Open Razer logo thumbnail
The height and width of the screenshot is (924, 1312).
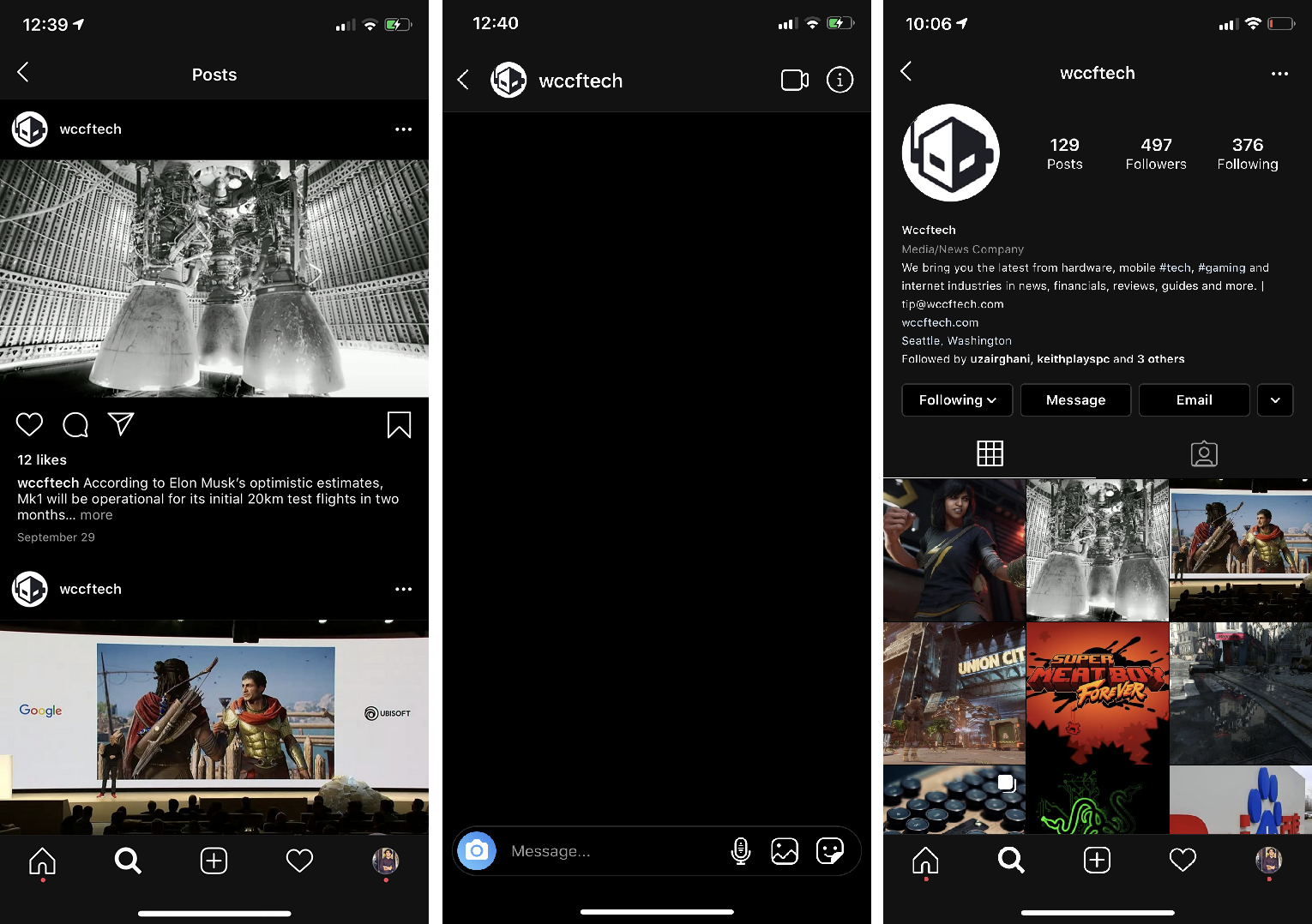[1097, 800]
